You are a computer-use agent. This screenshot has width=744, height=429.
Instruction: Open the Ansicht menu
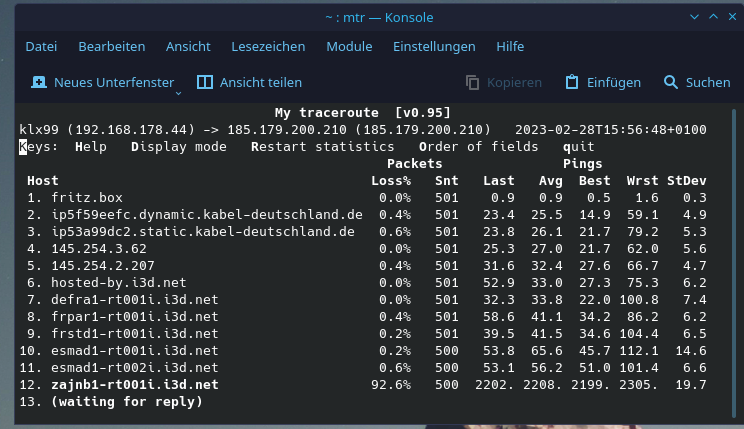tap(188, 47)
